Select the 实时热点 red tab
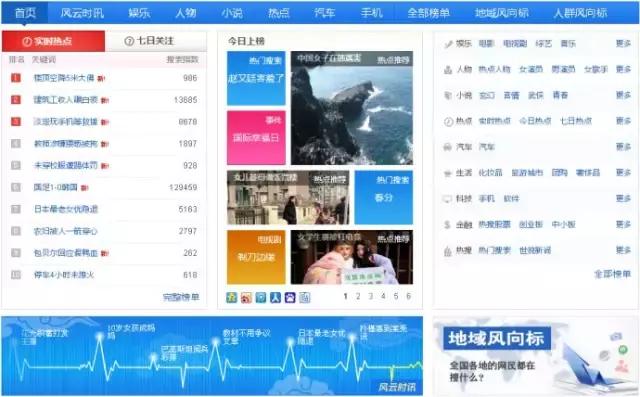The image size is (640, 397). tap(53, 41)
